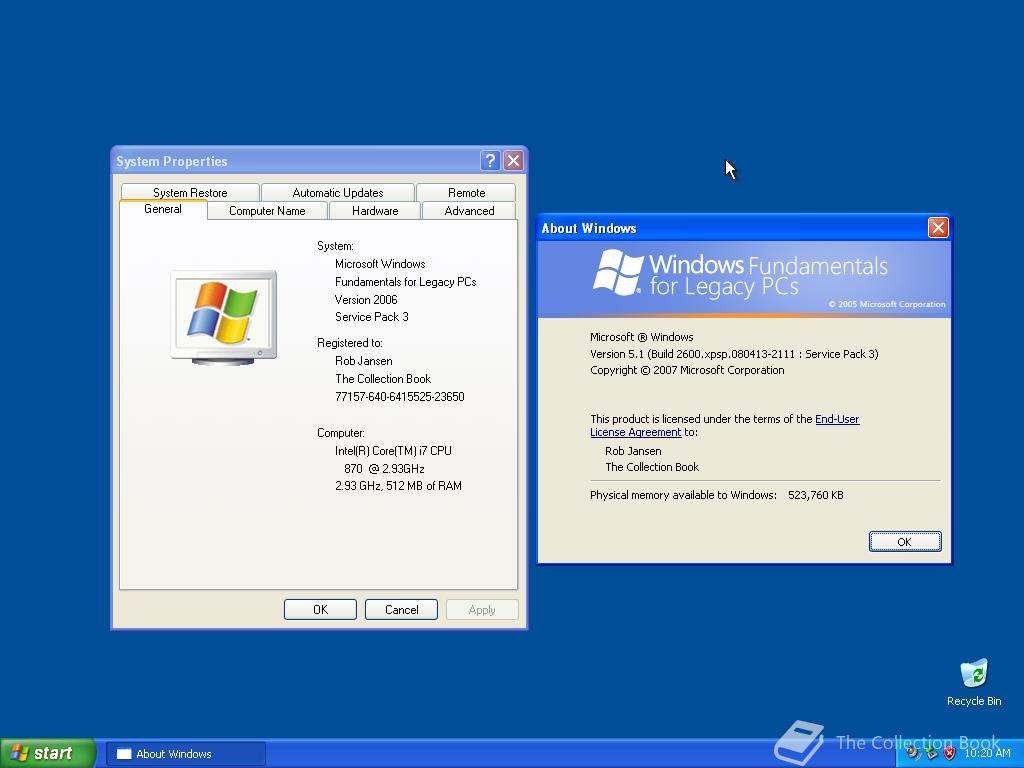
Task: Click the 'Registered to:' label
Action: coord(349,343)
